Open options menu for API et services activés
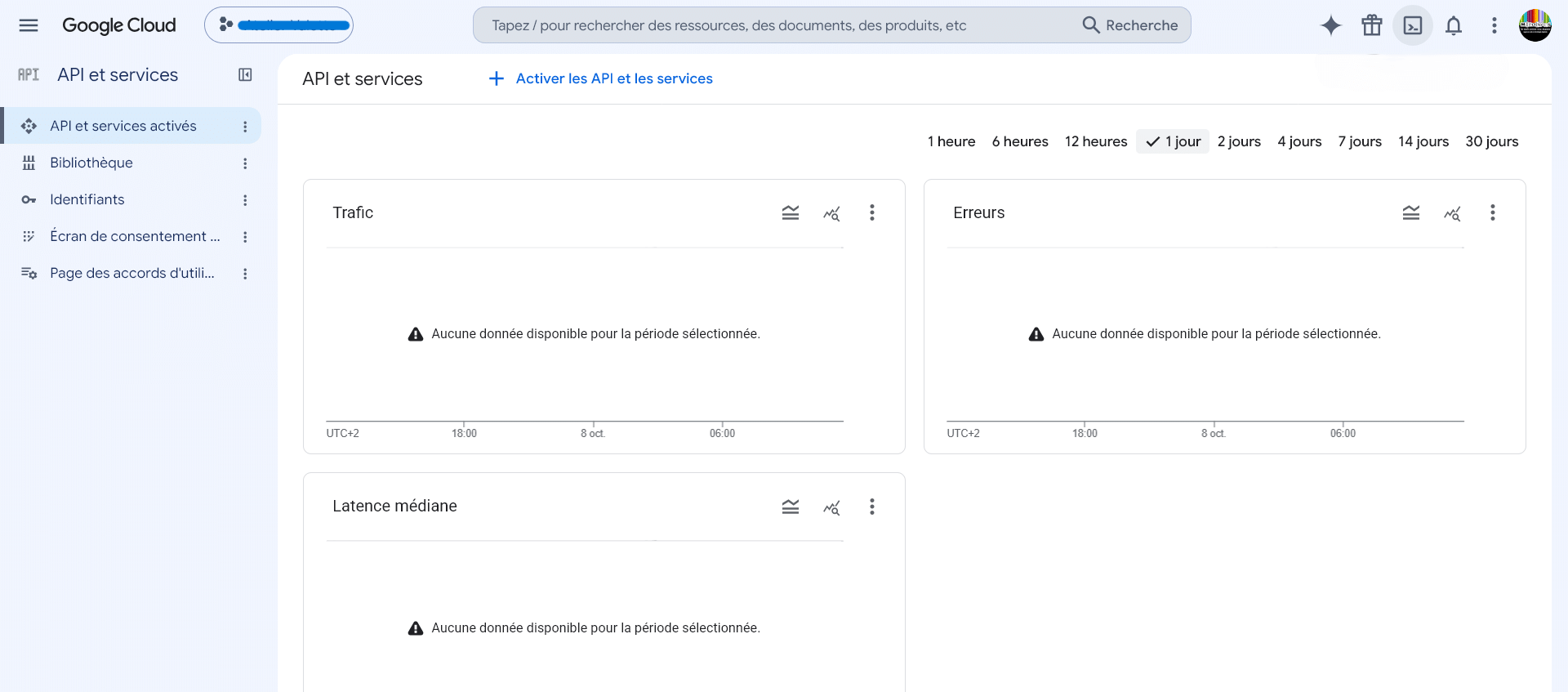 click(x=245, y=127)
